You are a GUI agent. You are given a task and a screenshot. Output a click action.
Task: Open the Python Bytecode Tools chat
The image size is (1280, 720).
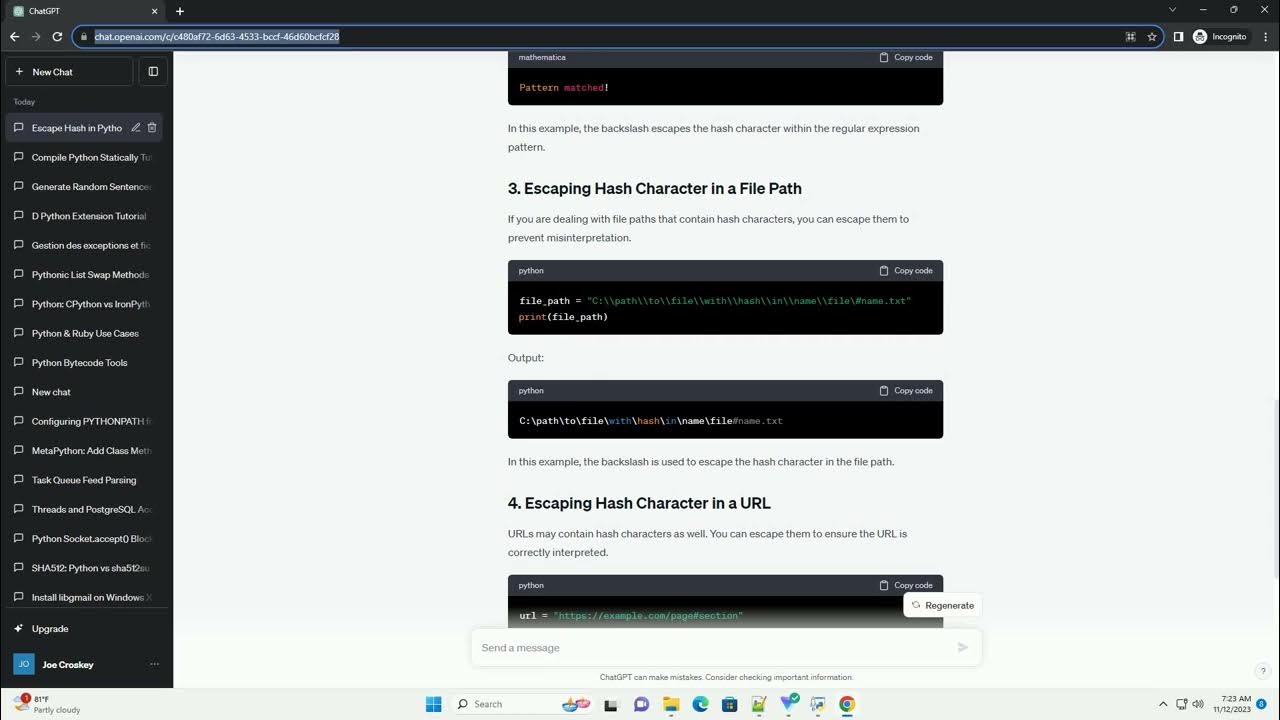click(86, 363)
